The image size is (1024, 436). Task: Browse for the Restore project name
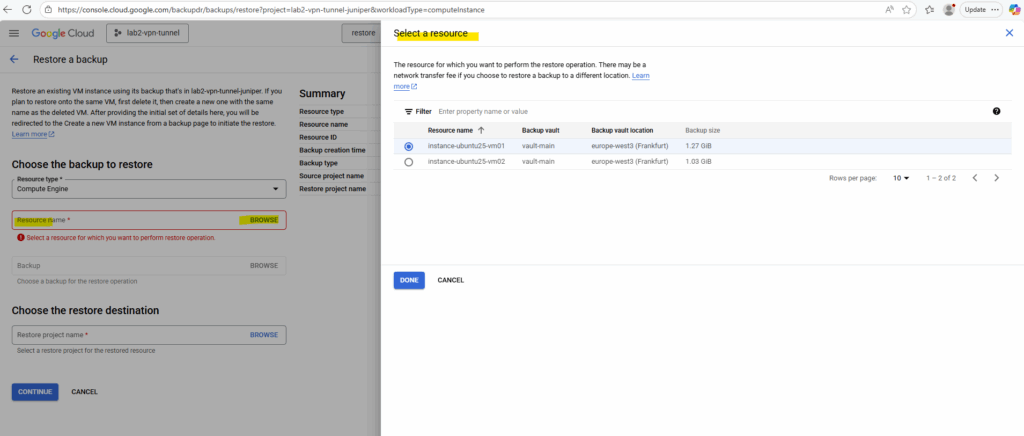[x=264, y=335]
